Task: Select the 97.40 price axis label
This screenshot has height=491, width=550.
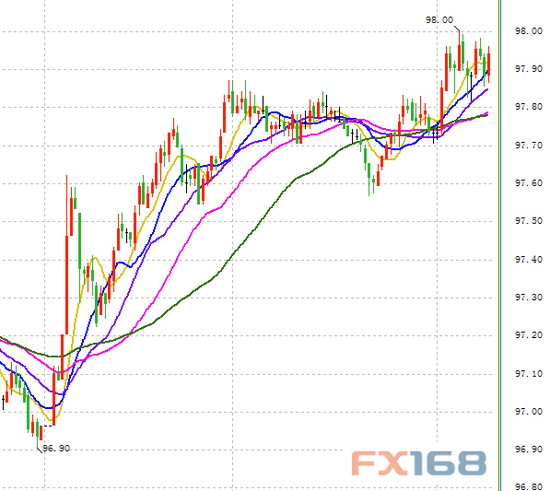Action: [528, 259]
